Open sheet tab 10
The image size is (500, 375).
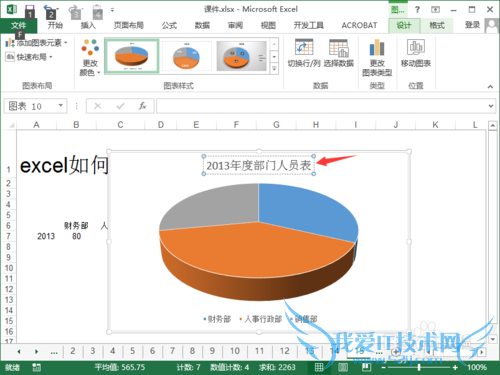[235, 351]
